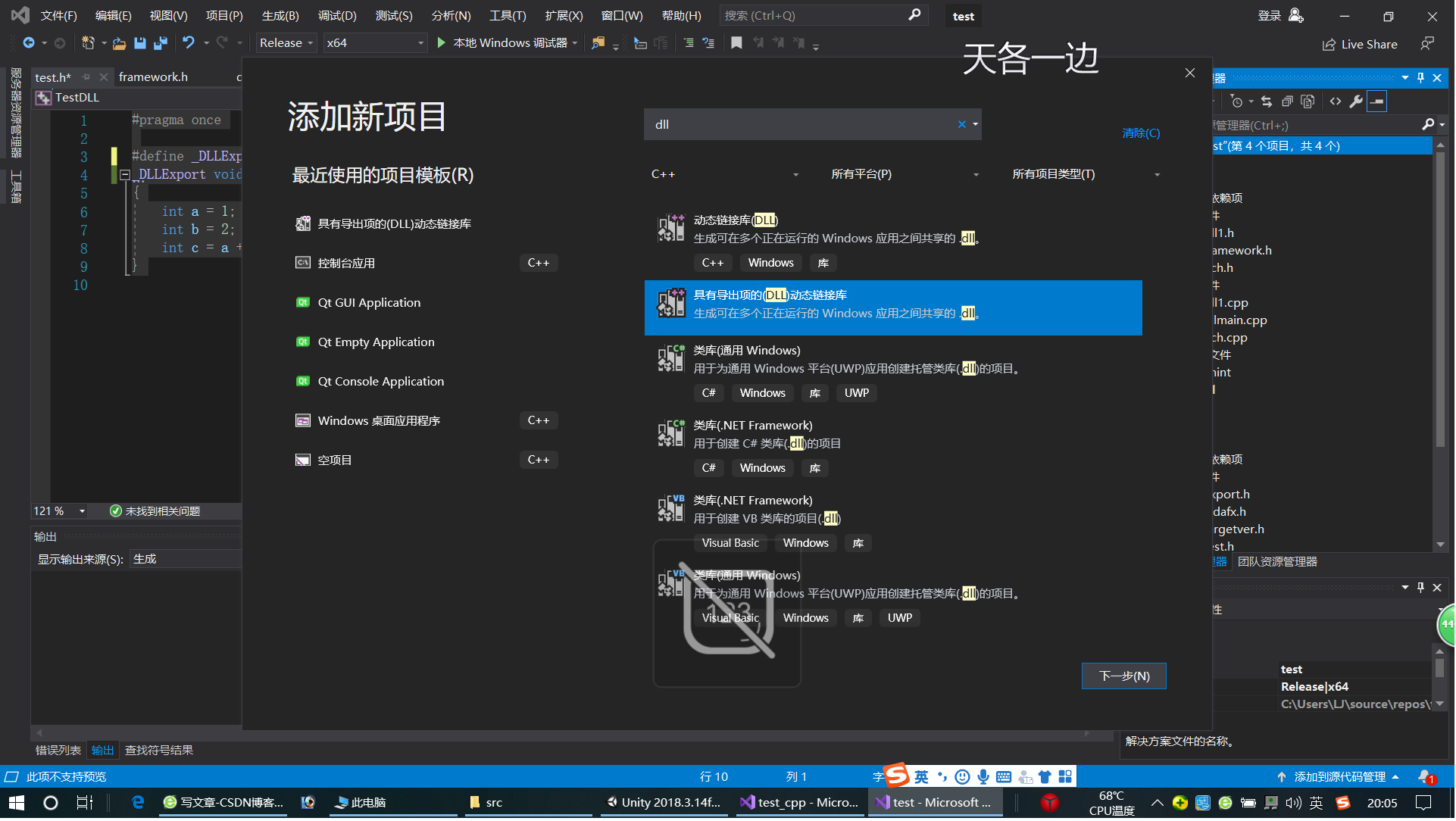Switch to the framework.h tab
1456x821 pixels.
click(153, 77)
